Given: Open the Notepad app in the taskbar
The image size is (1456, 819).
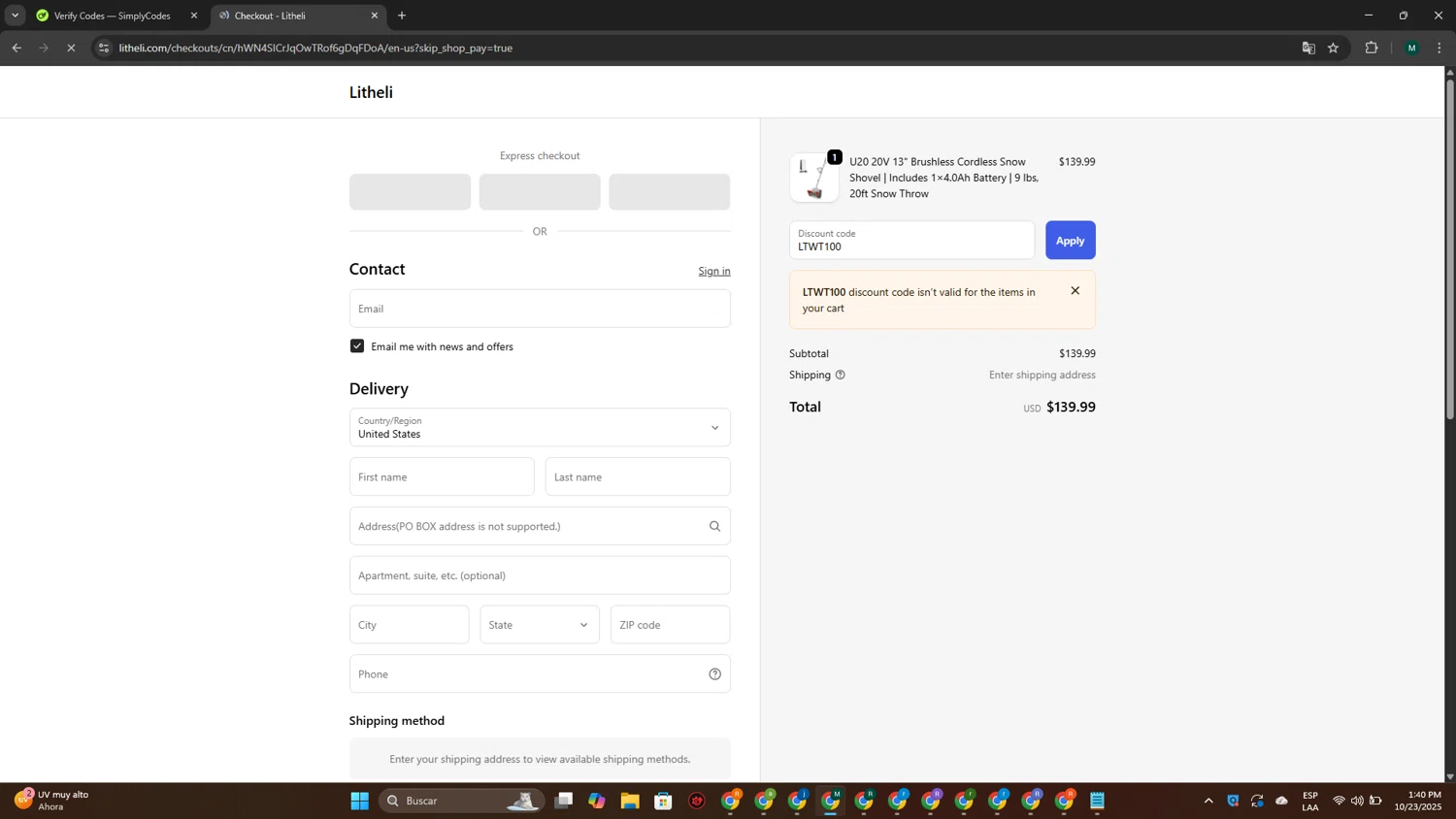Looking at the screenshot, I should [x=1098, y=801].
